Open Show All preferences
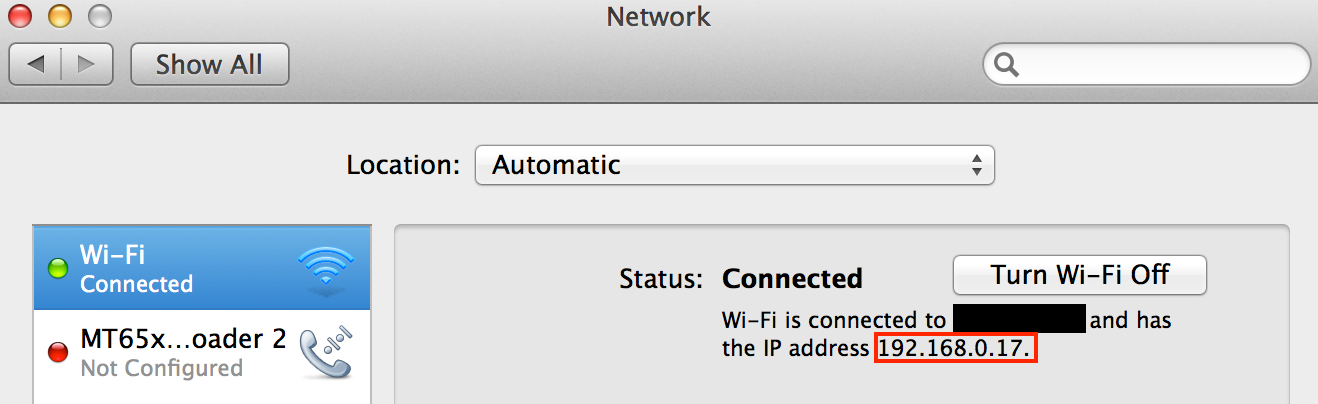The width and height of the screenshot is (1318, 404). coord(209,65)
